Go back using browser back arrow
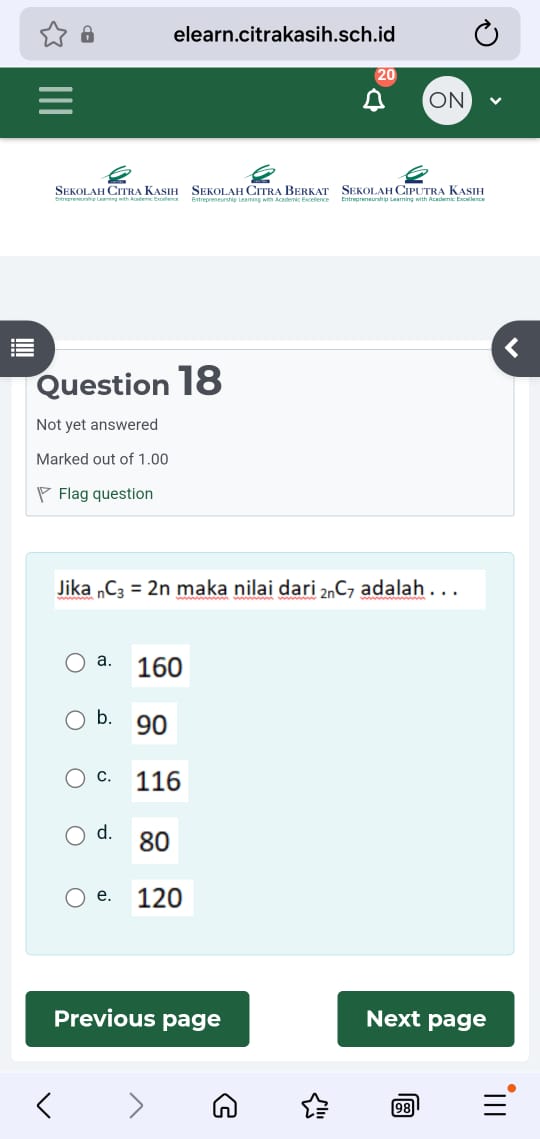Image resolution: width=540 pixels, height=1139 pixels. [x=44, y=1106]
